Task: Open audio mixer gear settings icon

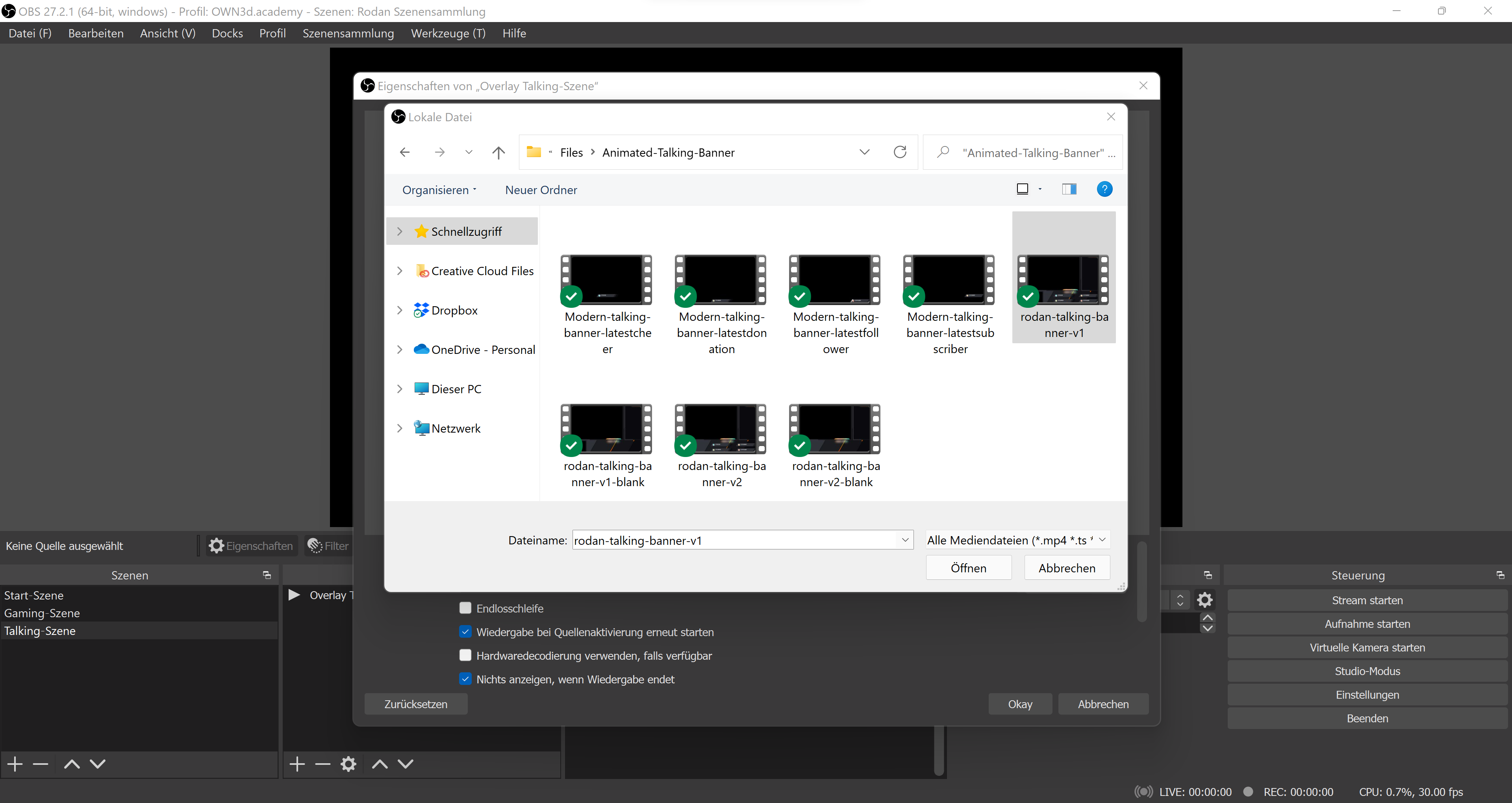Action: 1204,600
